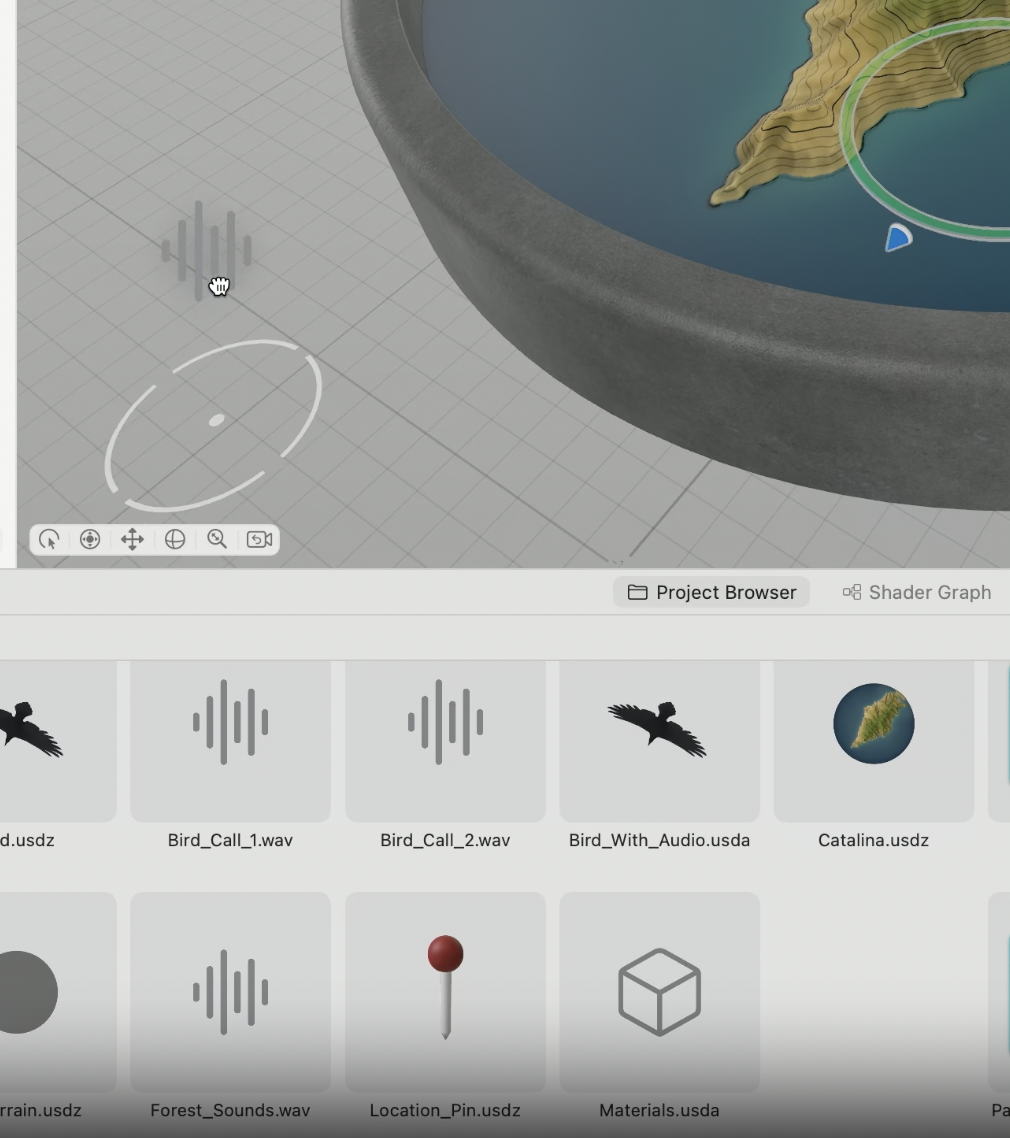
Task: Click the Materials.usda file name
Action: click(660, 1110)
